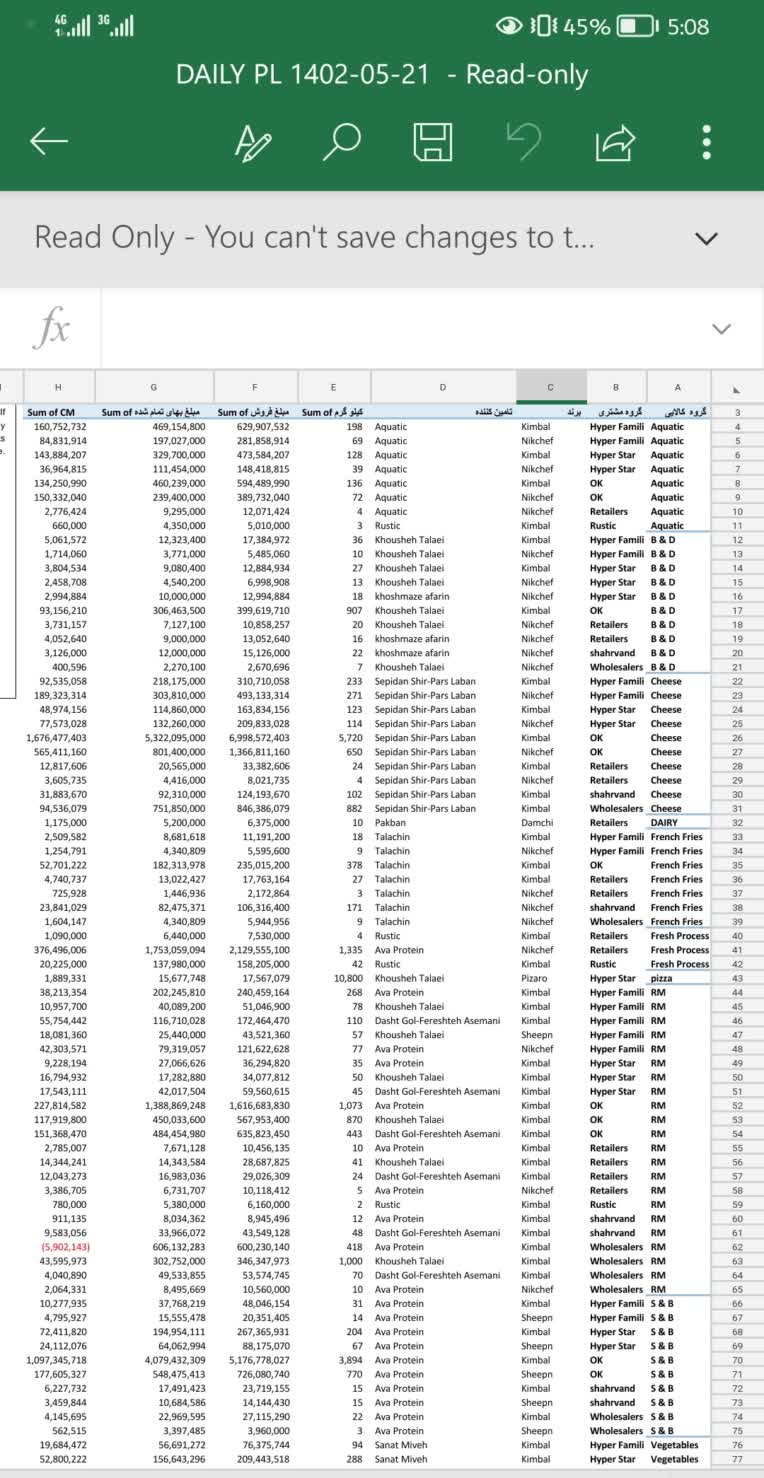Select the 'Pizaro' brand cell

[551, 978]
